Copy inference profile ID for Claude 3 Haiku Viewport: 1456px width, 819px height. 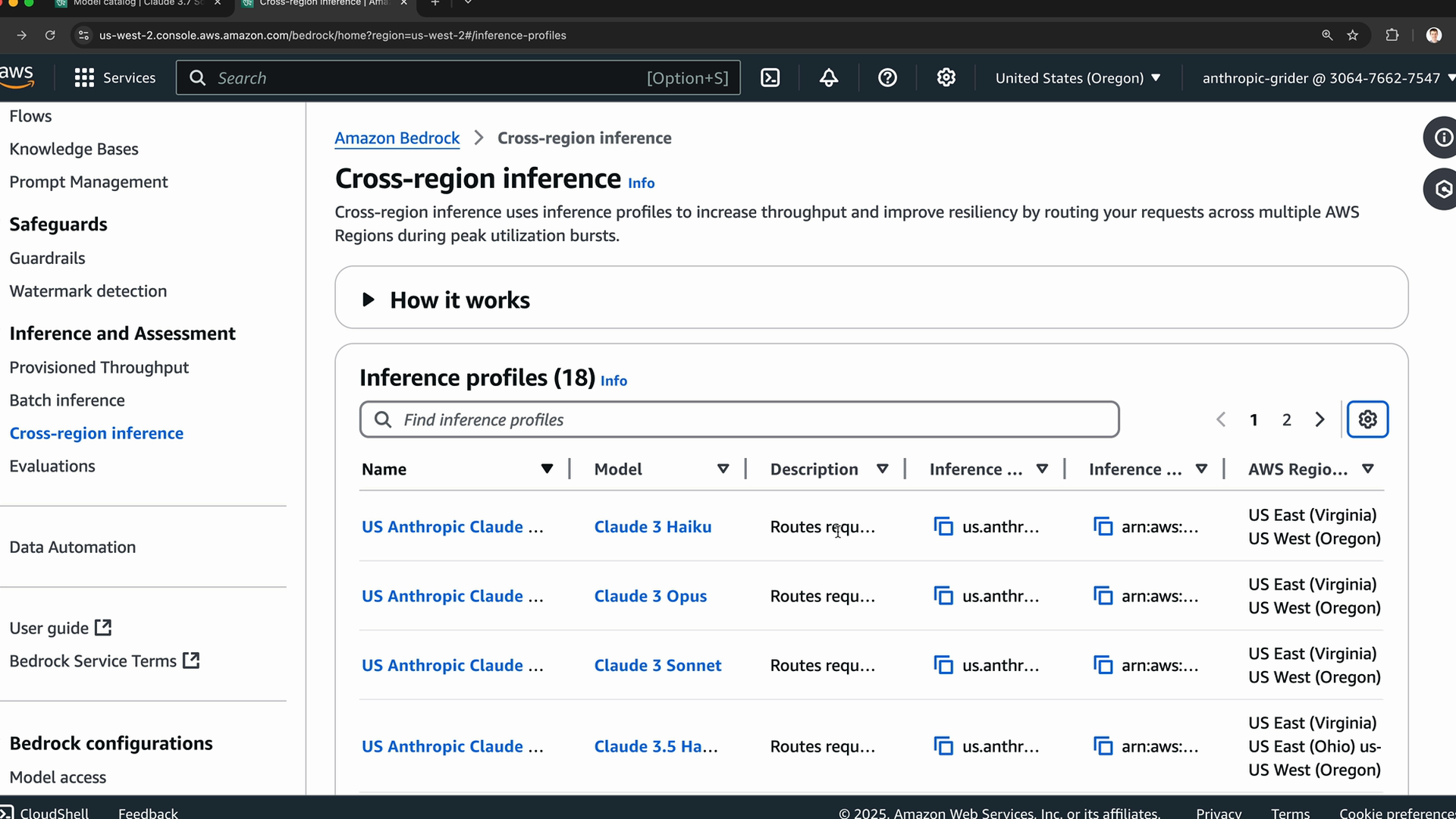pos(943,526)
